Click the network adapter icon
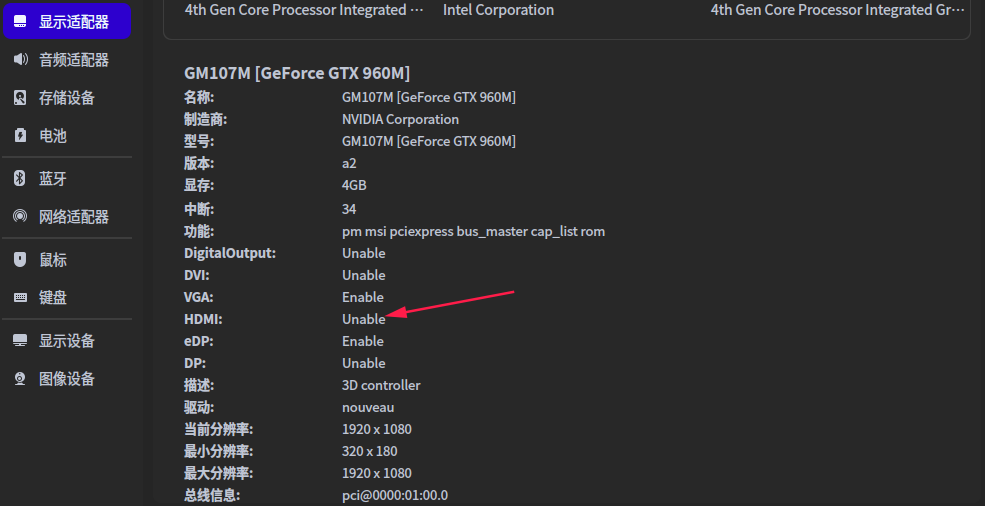This screenshot has width=985, height=506. (20, 217)
